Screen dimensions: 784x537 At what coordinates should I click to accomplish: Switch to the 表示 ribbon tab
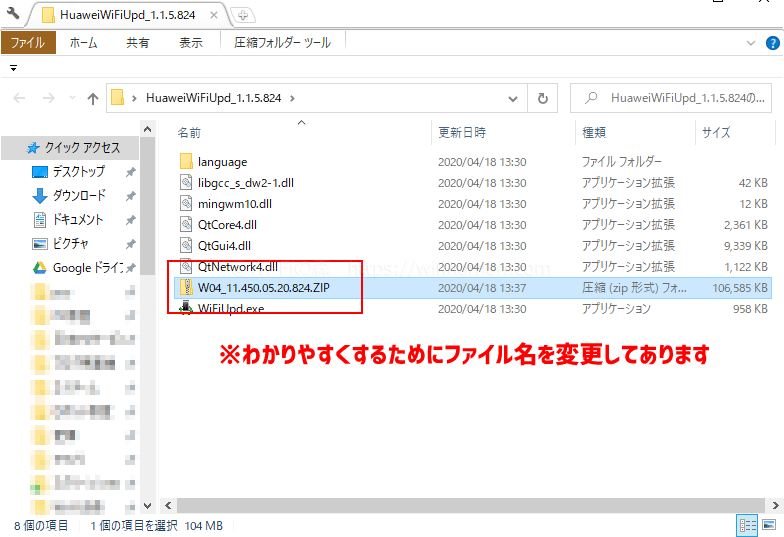[191, 42]
